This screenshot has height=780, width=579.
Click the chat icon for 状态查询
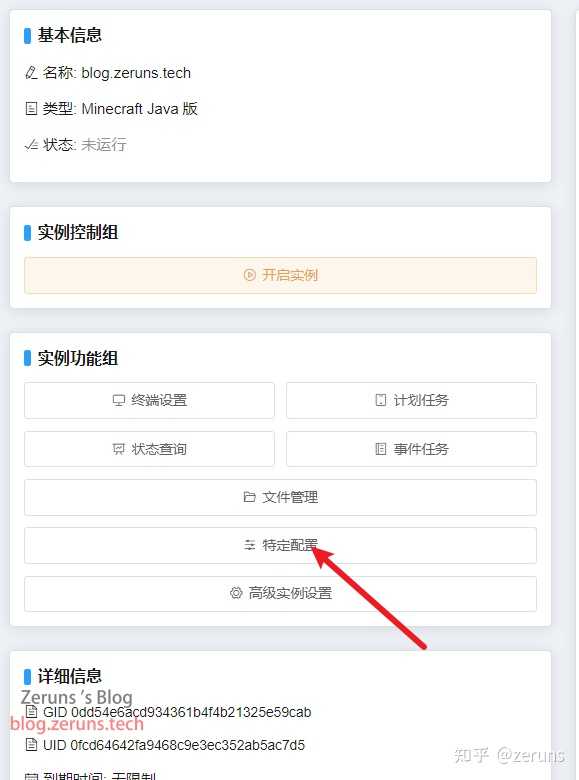click(118, 449)
